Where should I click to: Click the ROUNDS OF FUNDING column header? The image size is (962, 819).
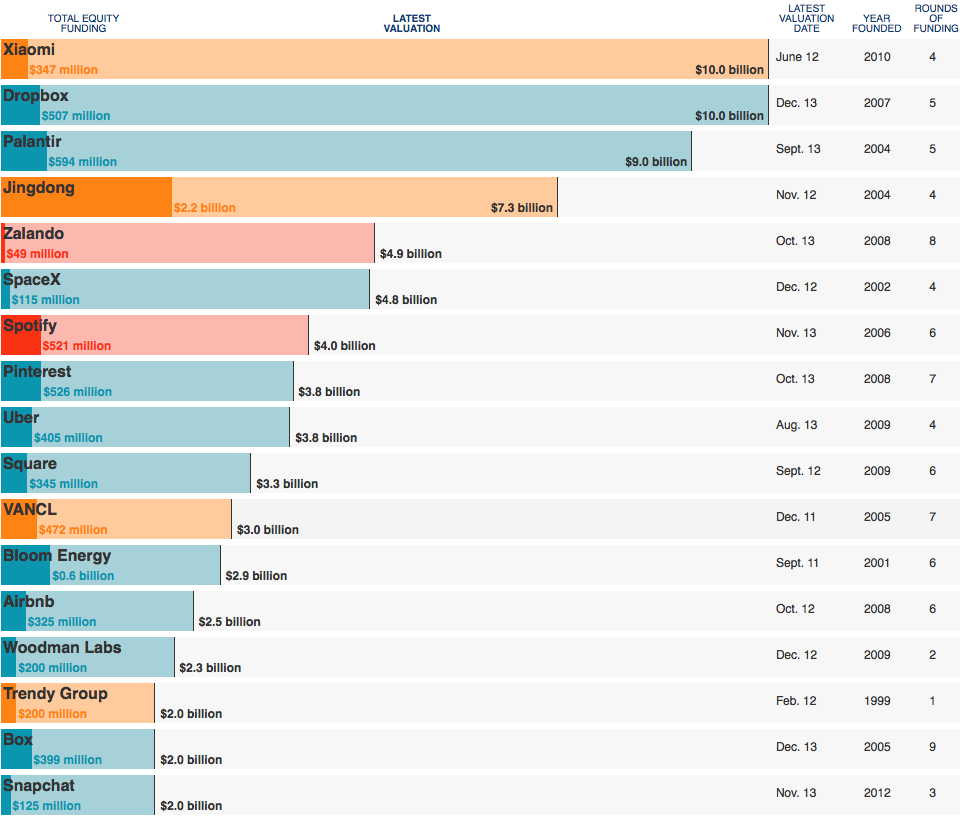[x=936, y=18]
